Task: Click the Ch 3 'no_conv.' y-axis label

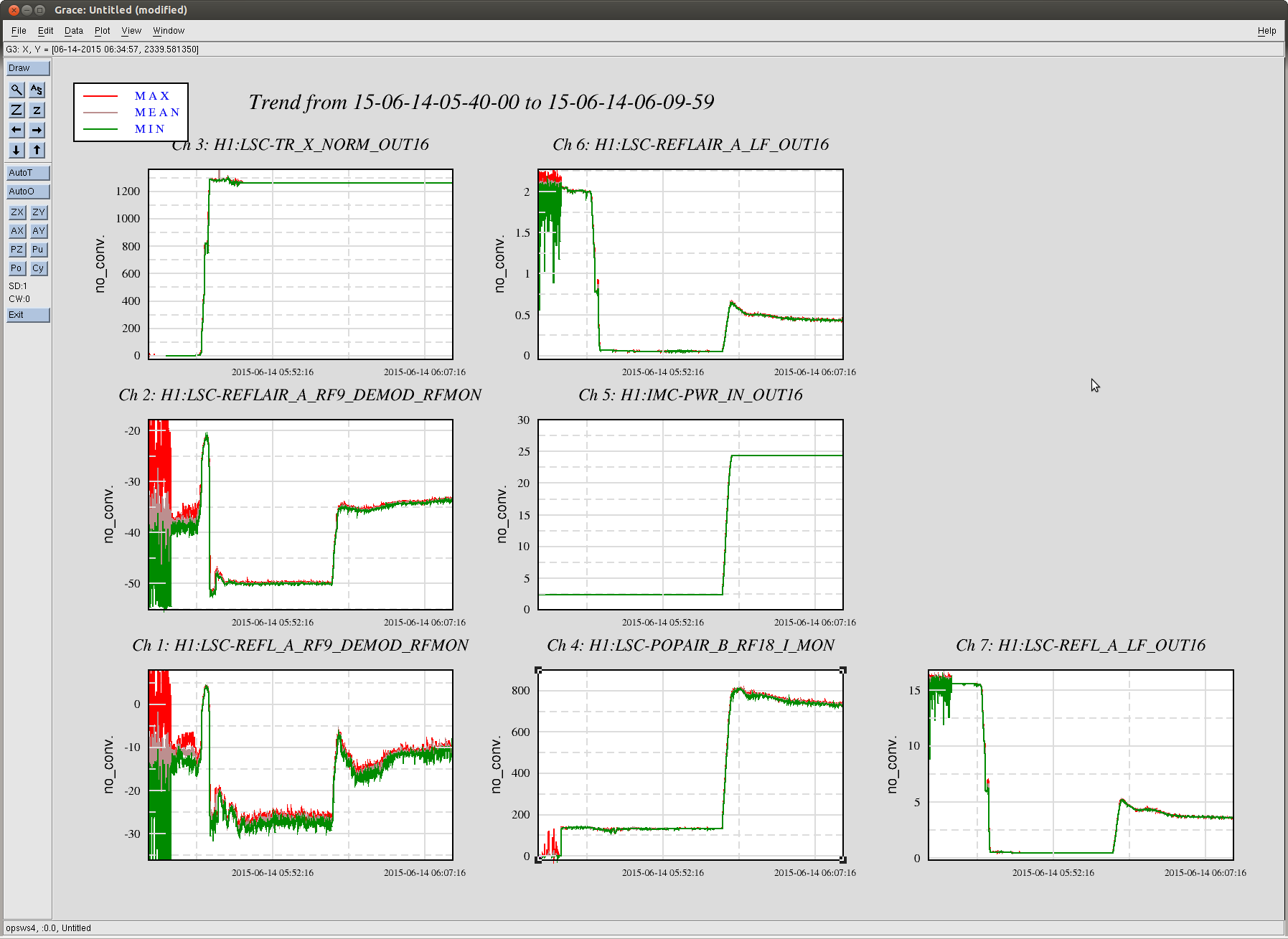Action: coord(100,264)
